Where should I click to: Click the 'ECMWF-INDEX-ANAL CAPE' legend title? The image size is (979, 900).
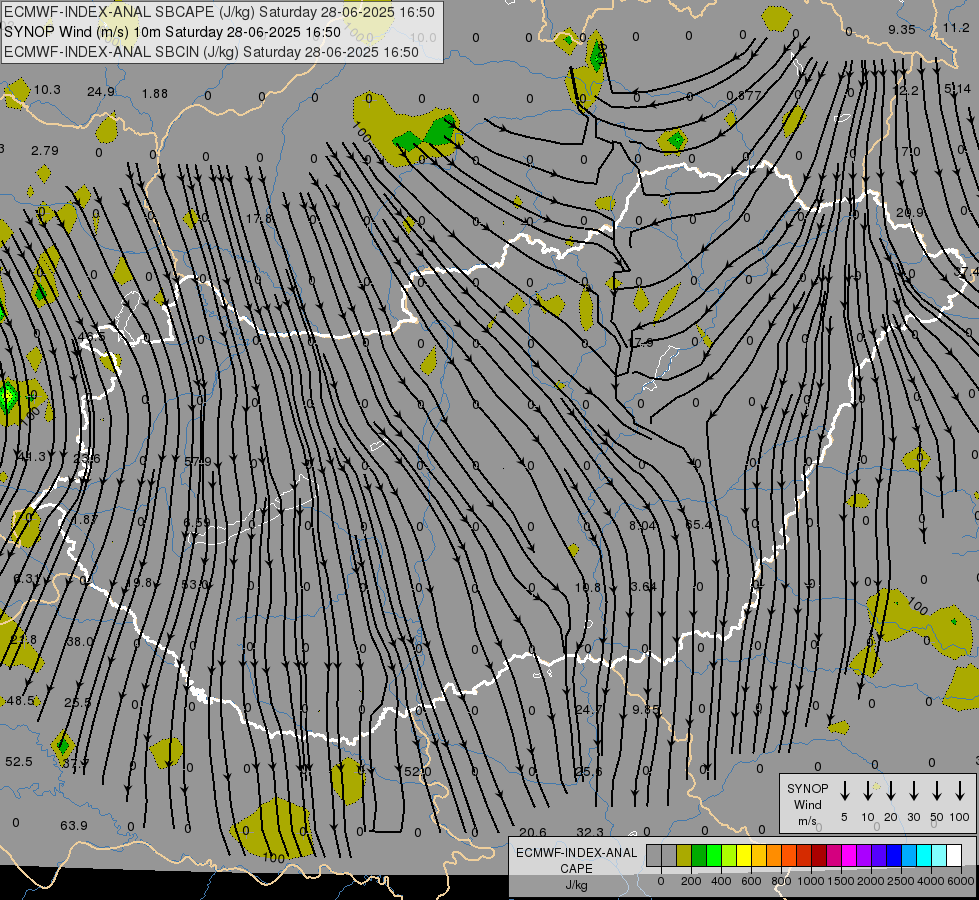576,861
